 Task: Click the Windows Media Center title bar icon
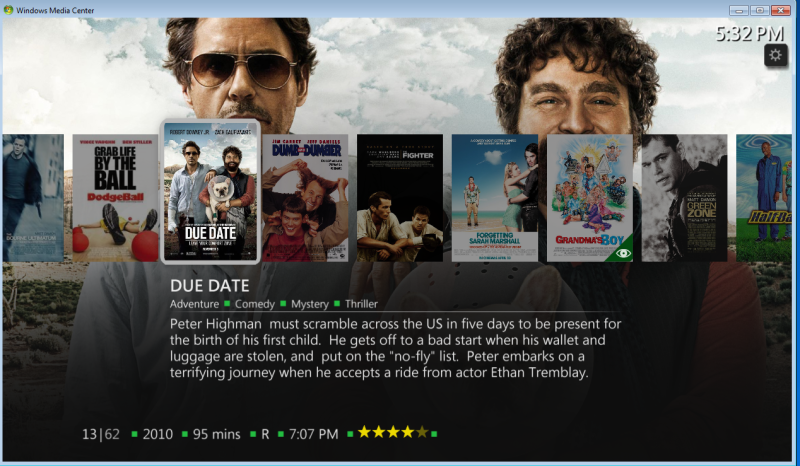point(8,10)
